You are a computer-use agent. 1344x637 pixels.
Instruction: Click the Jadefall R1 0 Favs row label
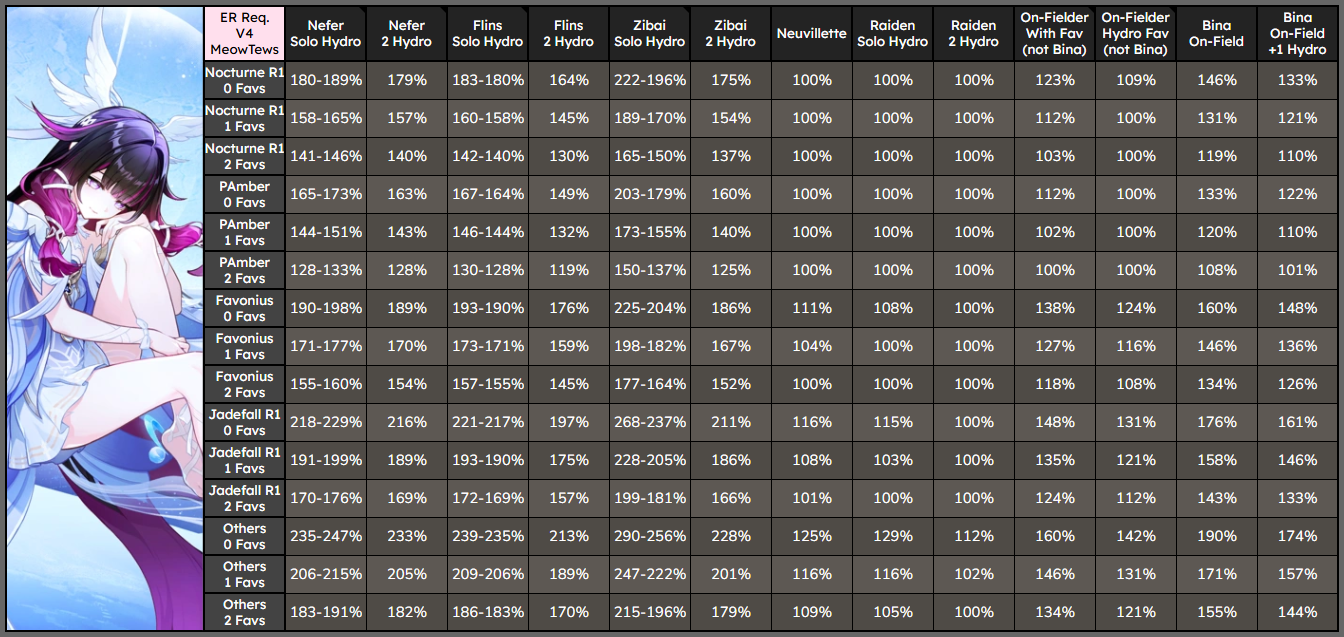[244, 423]
